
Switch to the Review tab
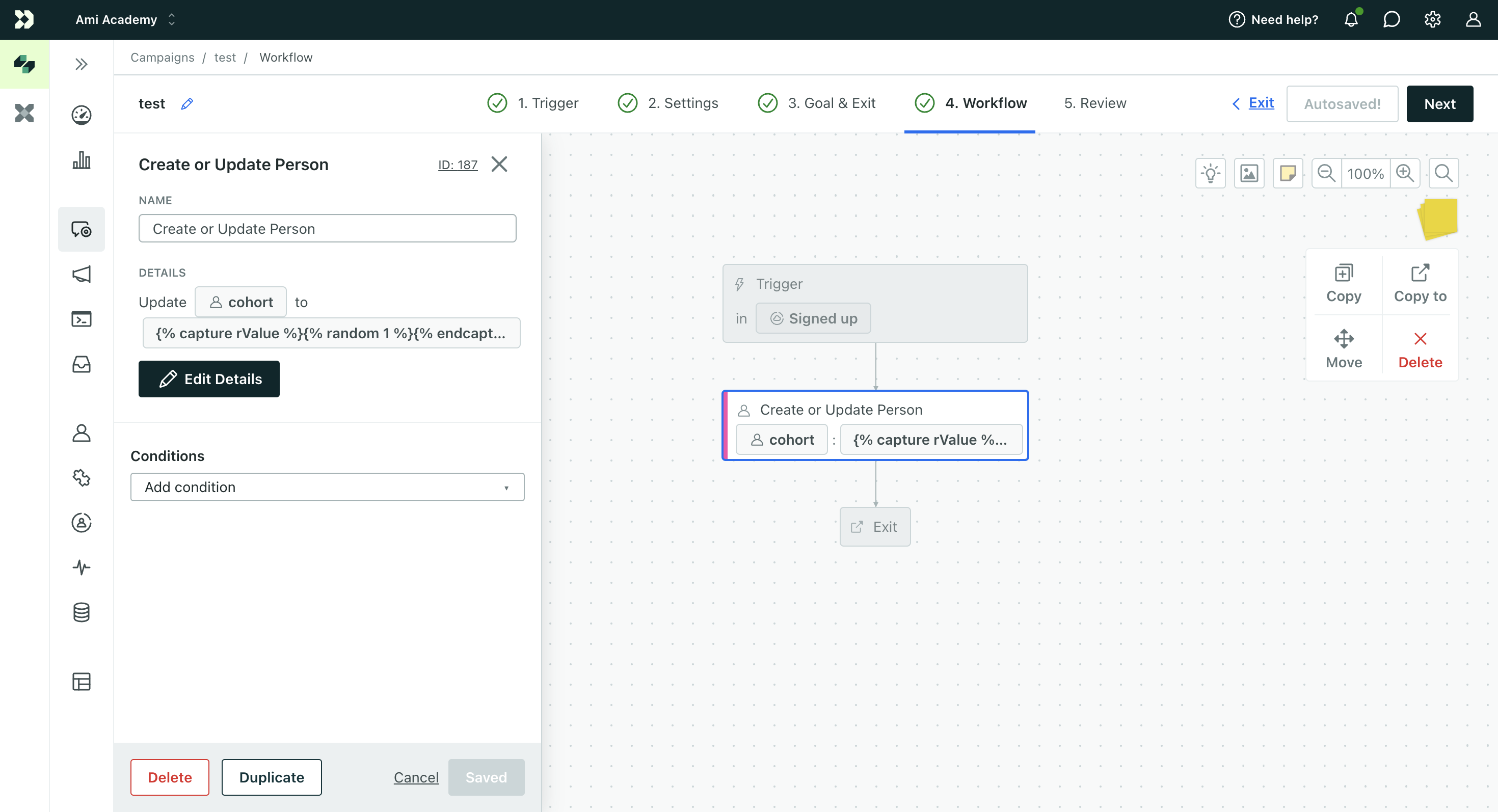click(1095, 103)
